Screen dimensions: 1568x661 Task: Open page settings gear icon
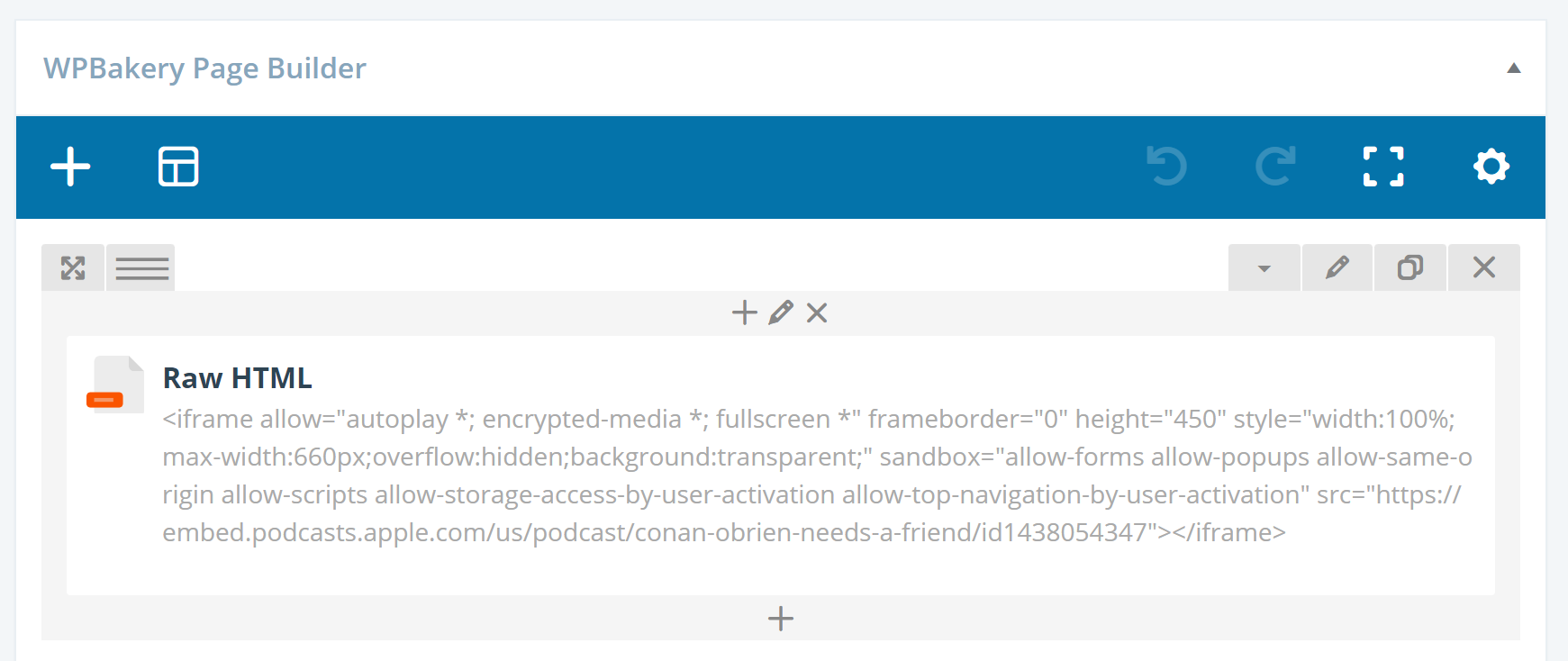tap(1491, 167)
